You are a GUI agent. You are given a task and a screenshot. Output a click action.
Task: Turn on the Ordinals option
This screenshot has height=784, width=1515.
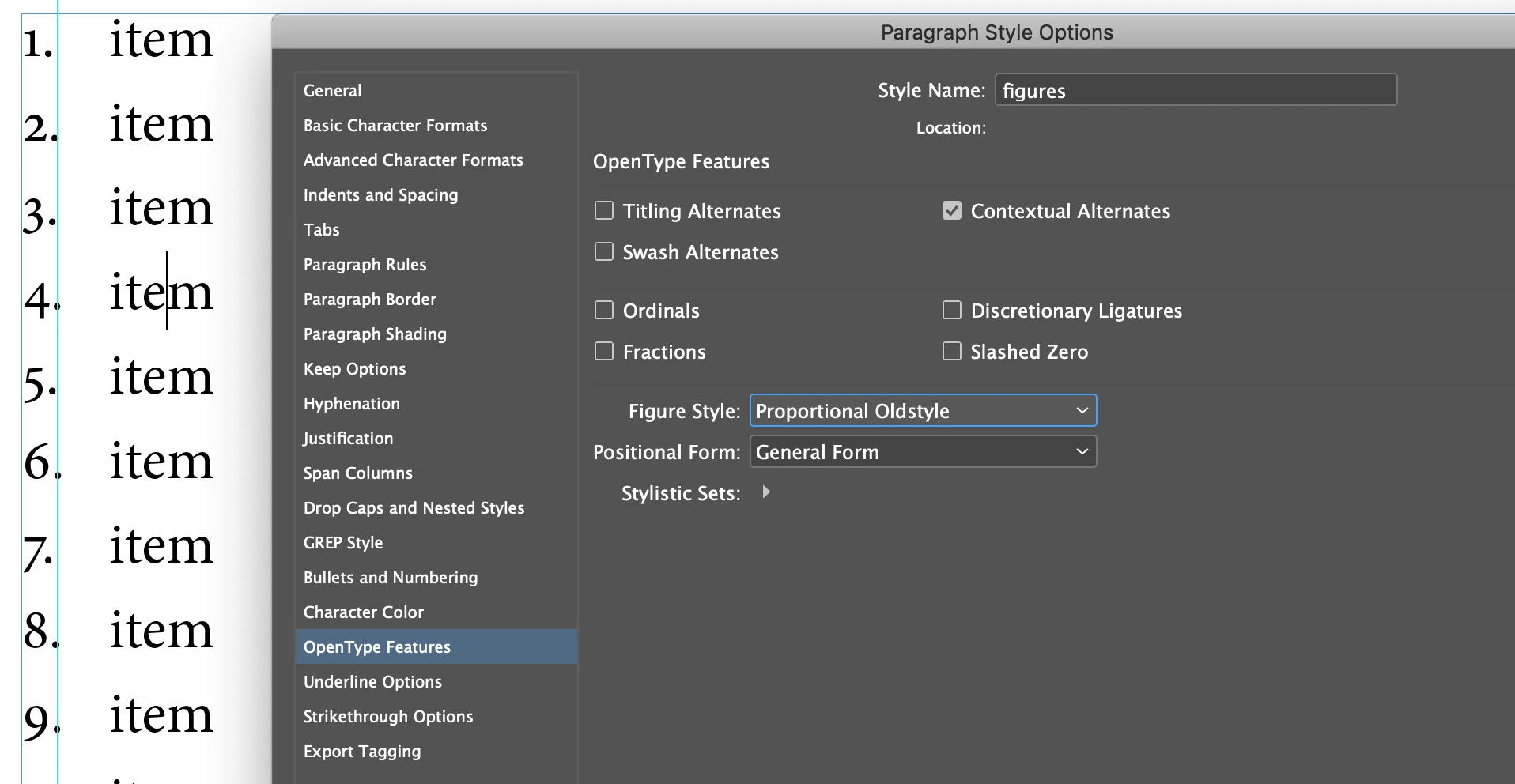coord(604,311)
